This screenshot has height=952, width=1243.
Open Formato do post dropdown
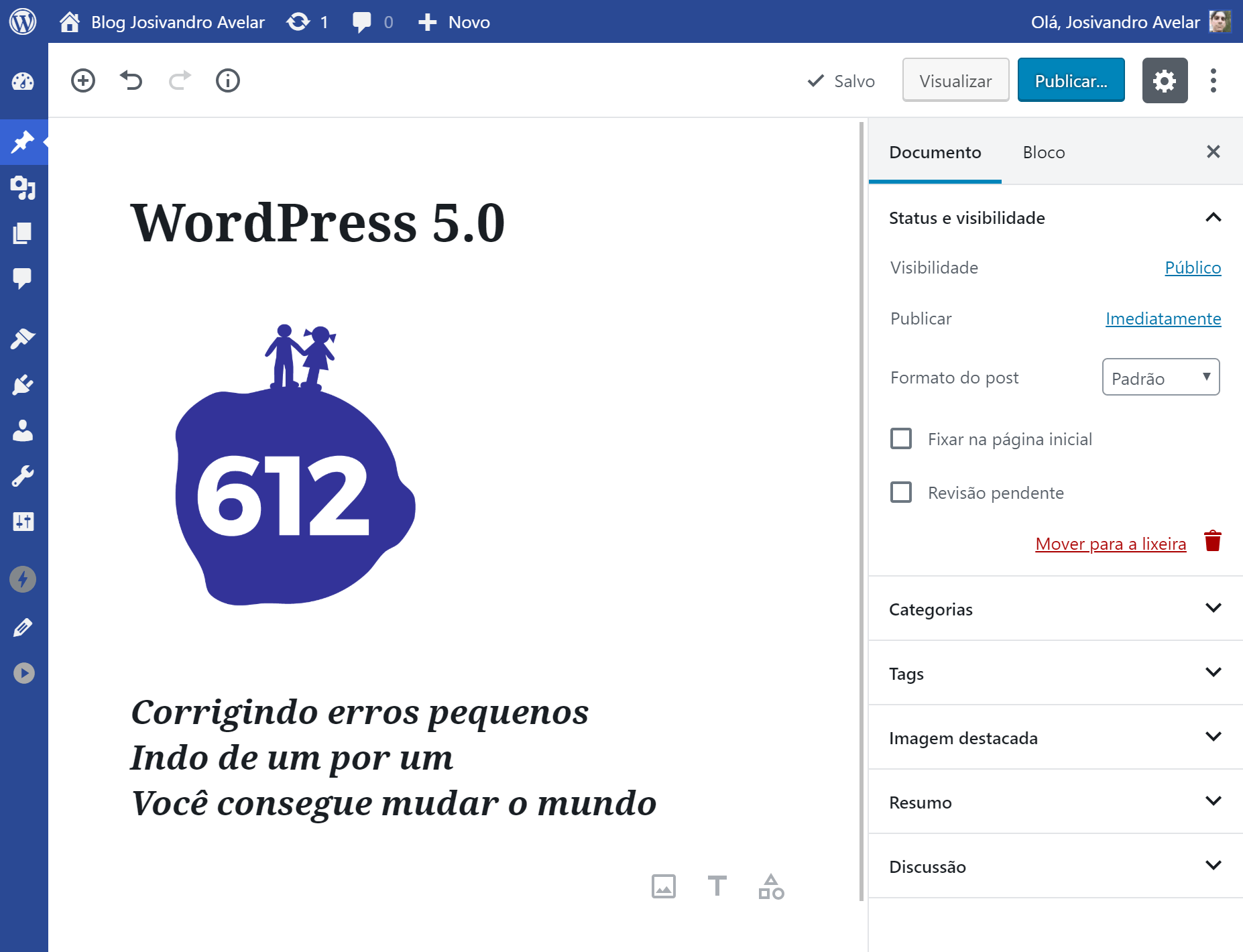coord(1161,377)
